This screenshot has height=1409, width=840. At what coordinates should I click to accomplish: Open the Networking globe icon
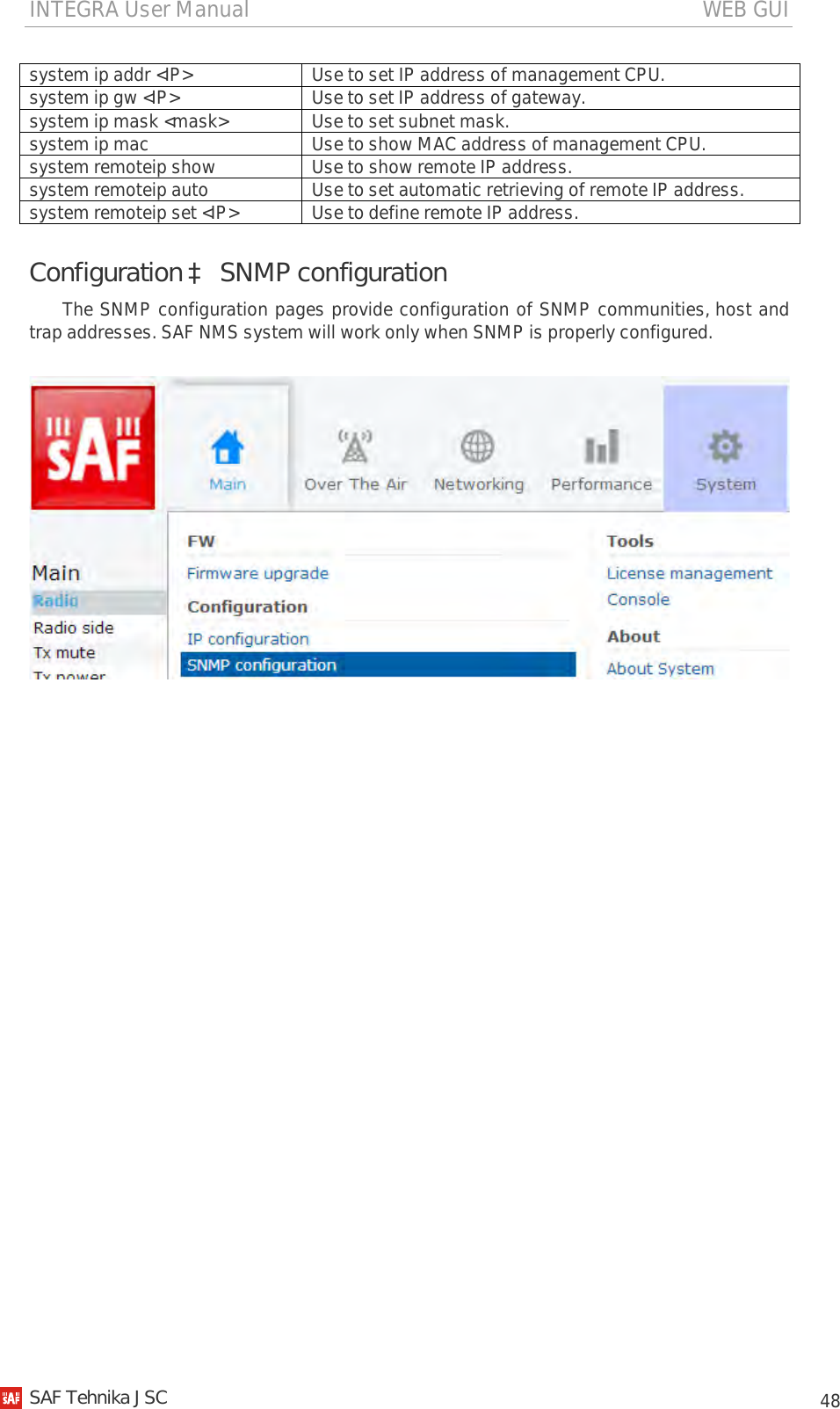point(478,447)
